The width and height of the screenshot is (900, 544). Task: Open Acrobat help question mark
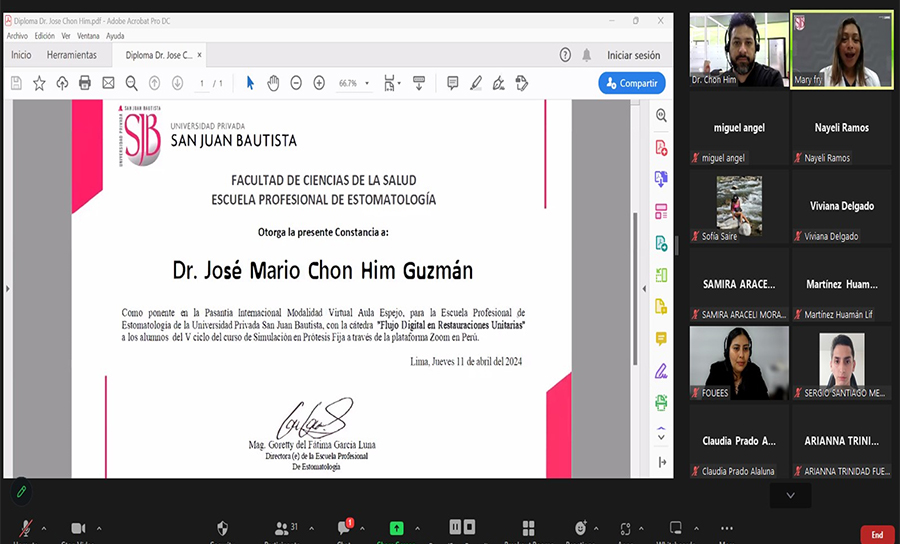click(565, 55)
